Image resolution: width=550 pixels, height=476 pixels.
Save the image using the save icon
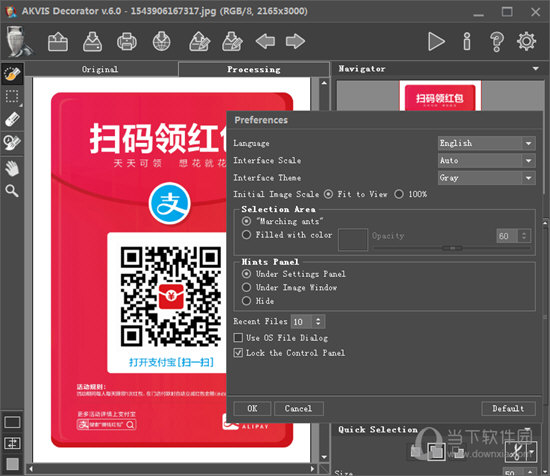point(92,42)
